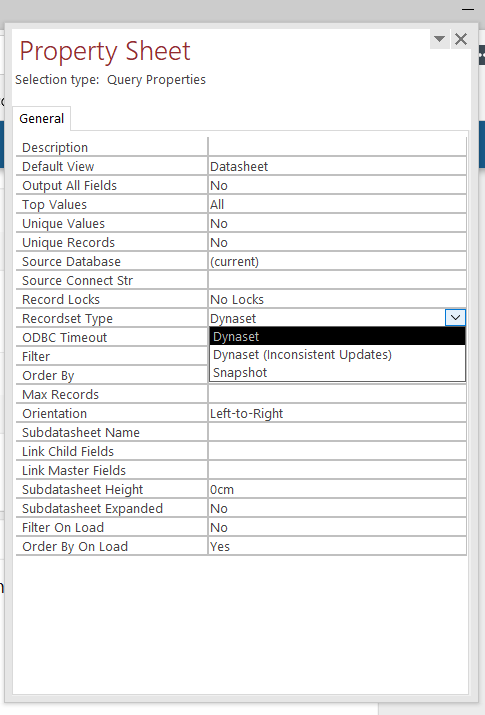Click the Order By On Load value
Image resolution: width=485 pixels, height=715 pixels.
pyautogui.click(x=337, y=546)
